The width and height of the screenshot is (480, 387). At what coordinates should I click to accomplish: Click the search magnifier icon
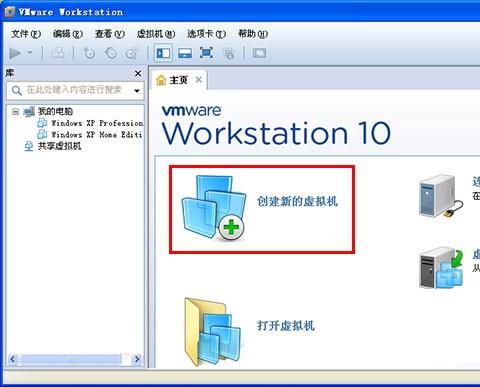tap(16, 90)
